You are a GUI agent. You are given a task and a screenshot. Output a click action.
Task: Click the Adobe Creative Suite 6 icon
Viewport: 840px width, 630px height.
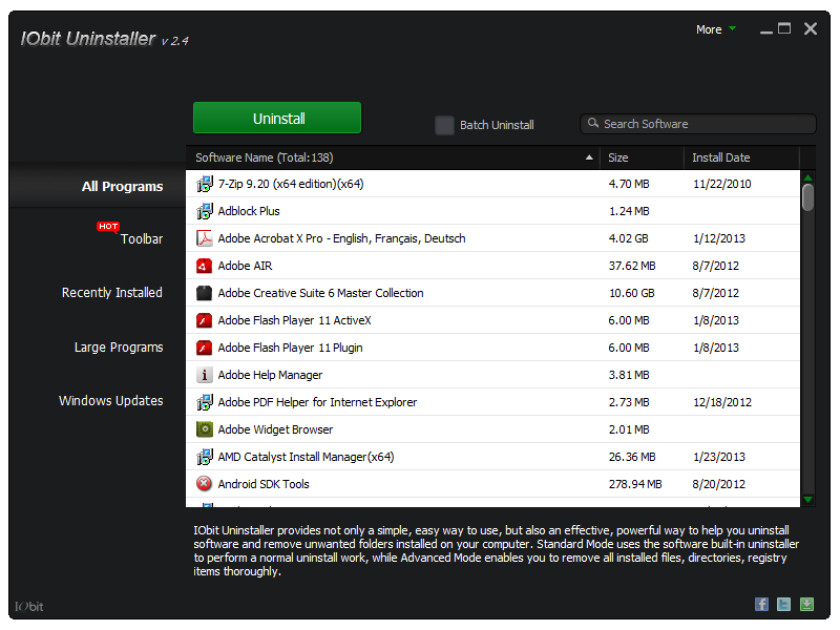coord(204,293)
